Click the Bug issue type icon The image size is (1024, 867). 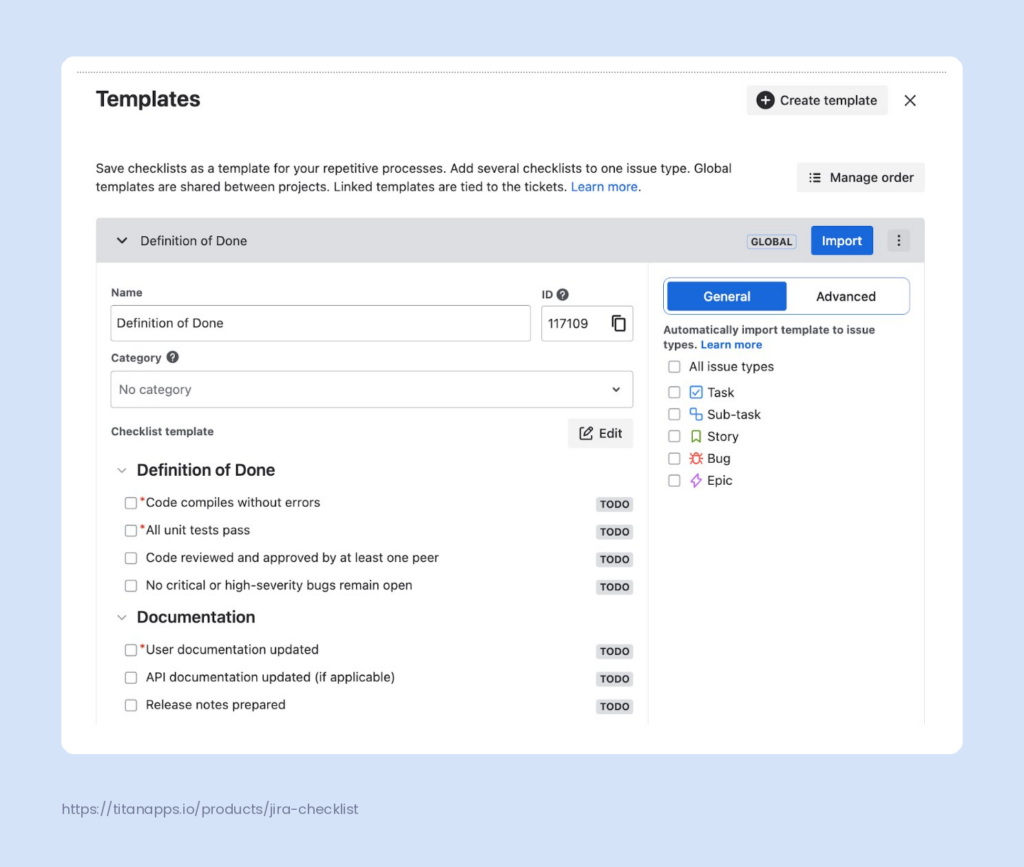pyautogui.click(x=696, y=459)
